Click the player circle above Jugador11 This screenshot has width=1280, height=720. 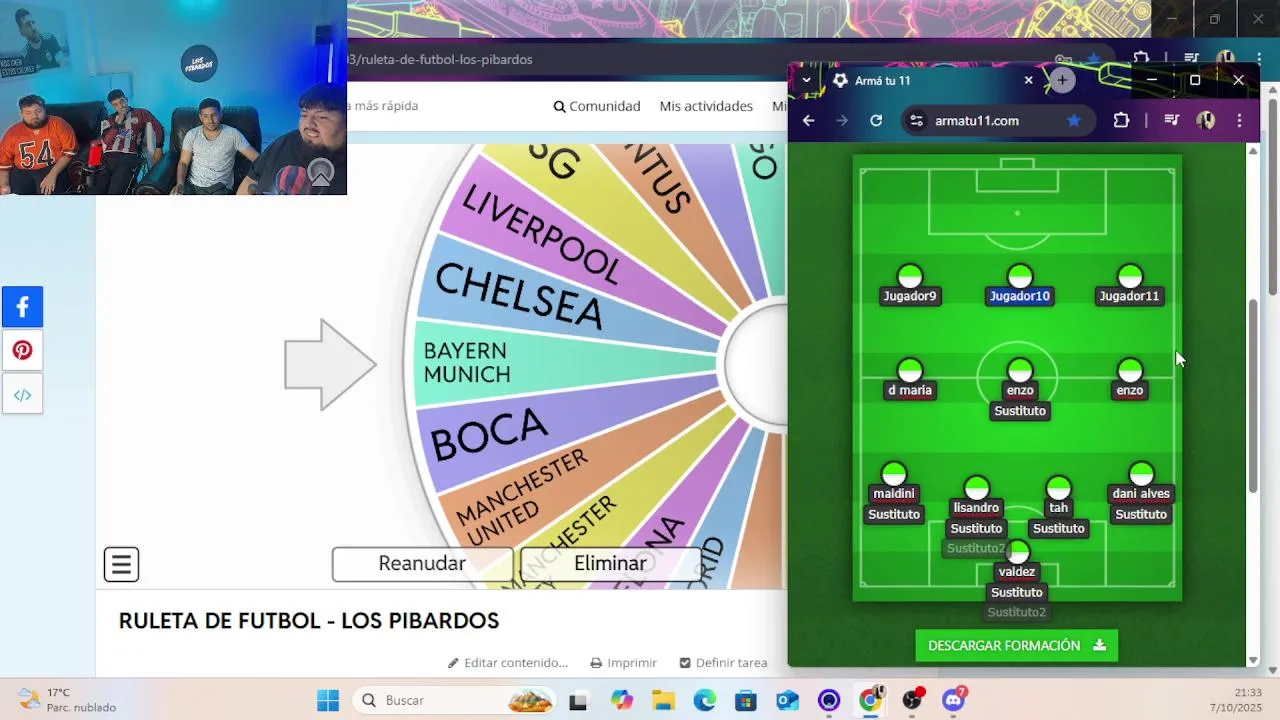point(1129,276)
